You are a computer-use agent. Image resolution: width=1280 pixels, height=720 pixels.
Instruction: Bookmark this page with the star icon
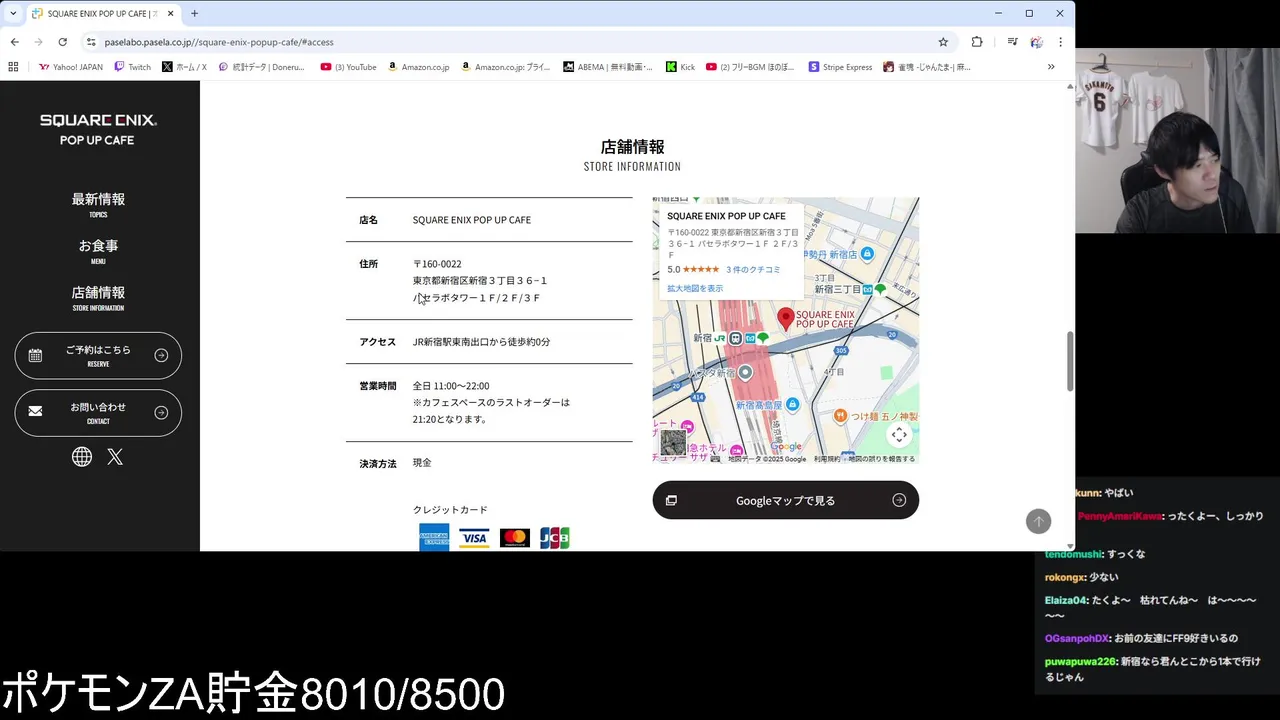point(943,42)
